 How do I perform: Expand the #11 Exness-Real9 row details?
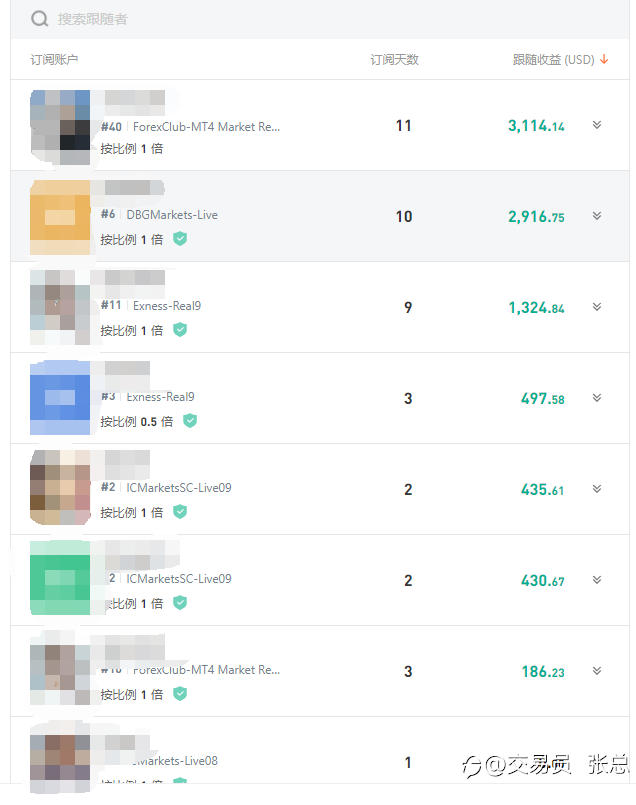[596, 306]
